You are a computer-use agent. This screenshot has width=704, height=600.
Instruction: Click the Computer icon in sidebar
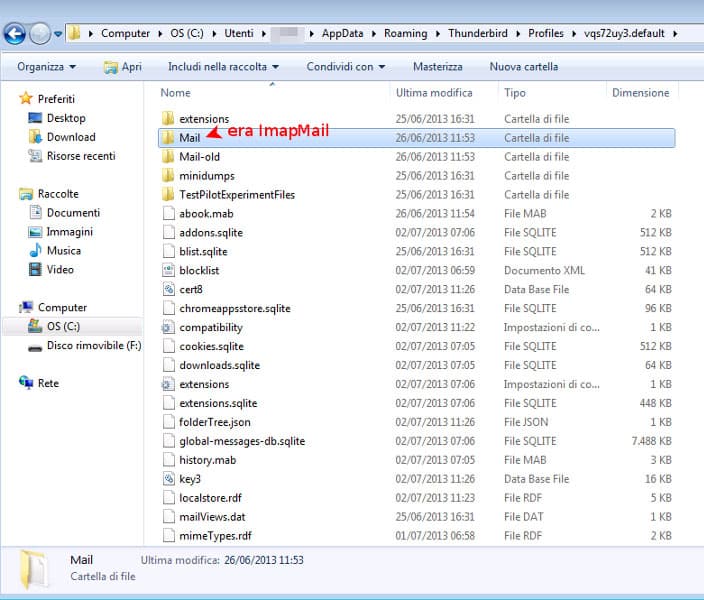coord(26,307)
